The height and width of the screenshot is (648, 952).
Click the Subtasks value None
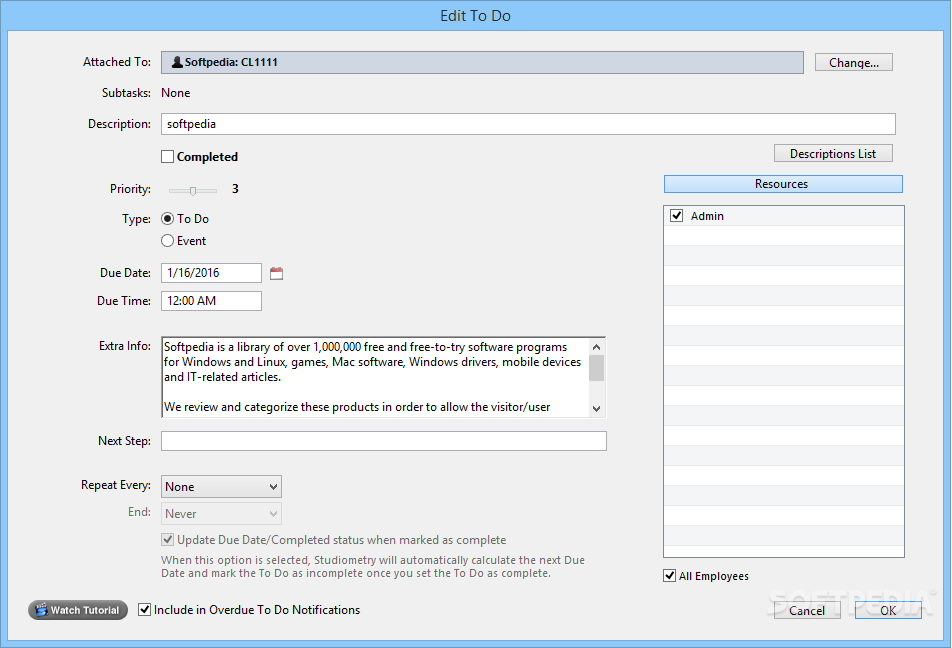175,93
